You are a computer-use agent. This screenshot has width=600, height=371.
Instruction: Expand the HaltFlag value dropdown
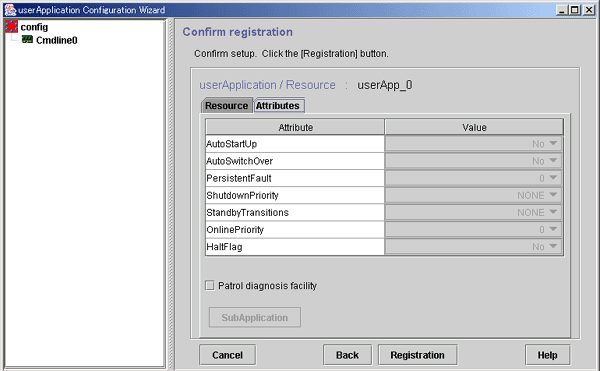(473, 247)
